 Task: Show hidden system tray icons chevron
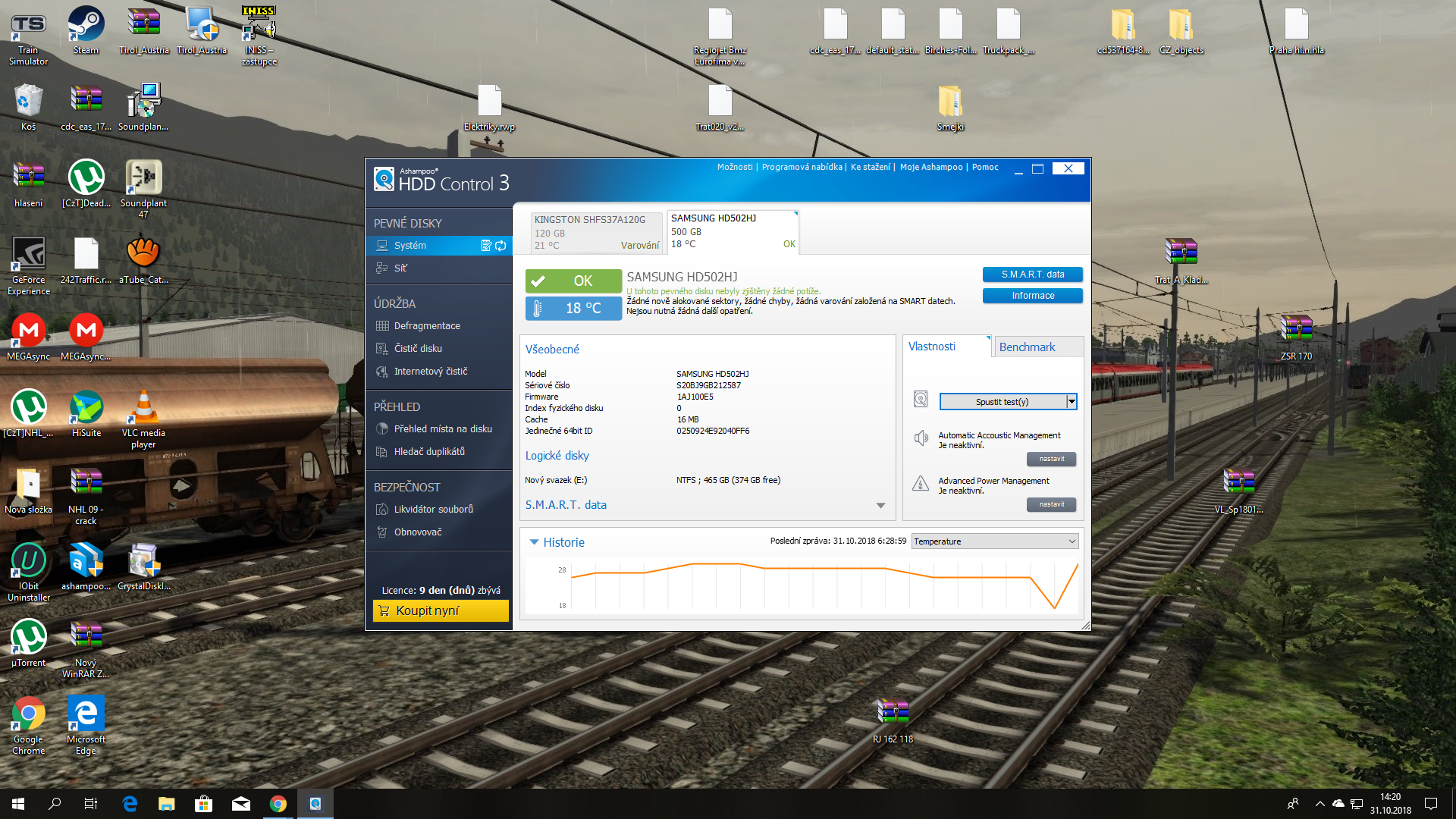coord(1319,804)
